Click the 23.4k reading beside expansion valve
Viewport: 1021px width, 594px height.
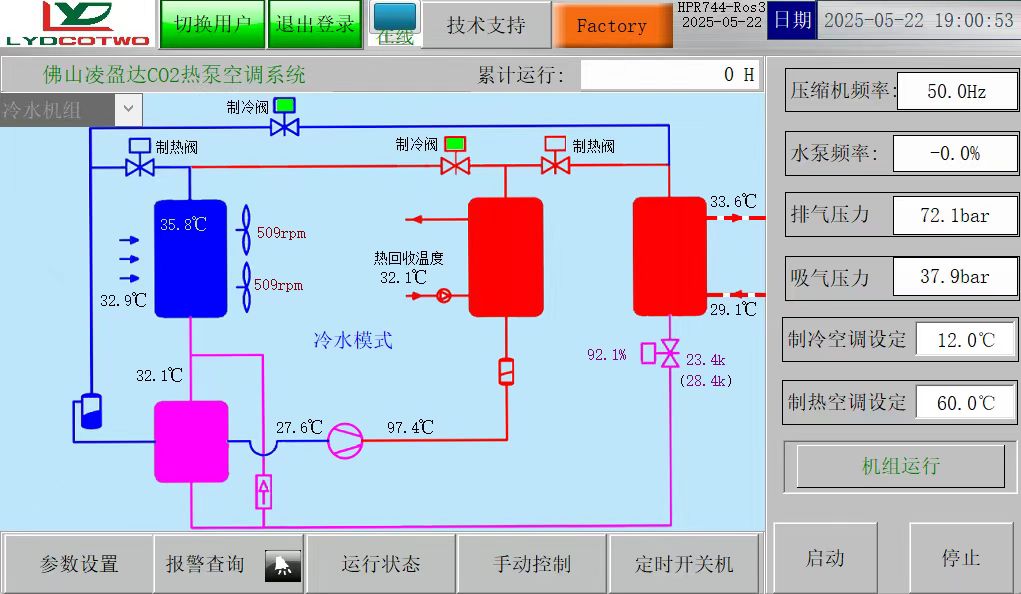pyautogui.click(x=706, y=360)
